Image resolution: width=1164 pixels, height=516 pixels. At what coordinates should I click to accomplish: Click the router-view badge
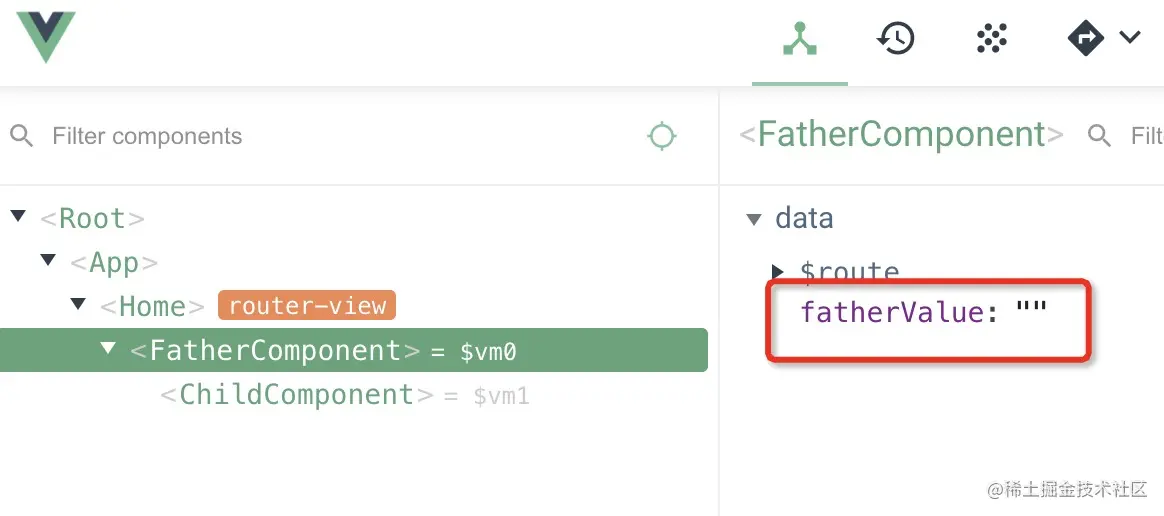click(307, 306)
